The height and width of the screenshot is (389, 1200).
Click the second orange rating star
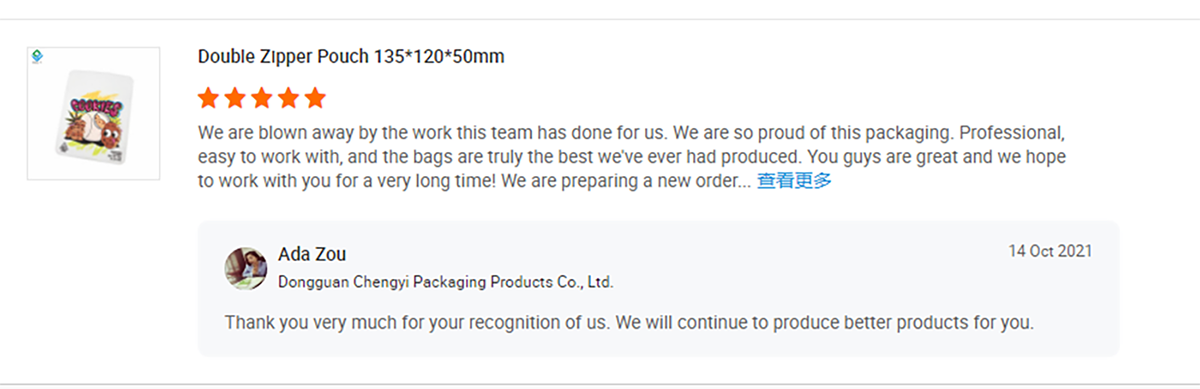pos(235,97)
